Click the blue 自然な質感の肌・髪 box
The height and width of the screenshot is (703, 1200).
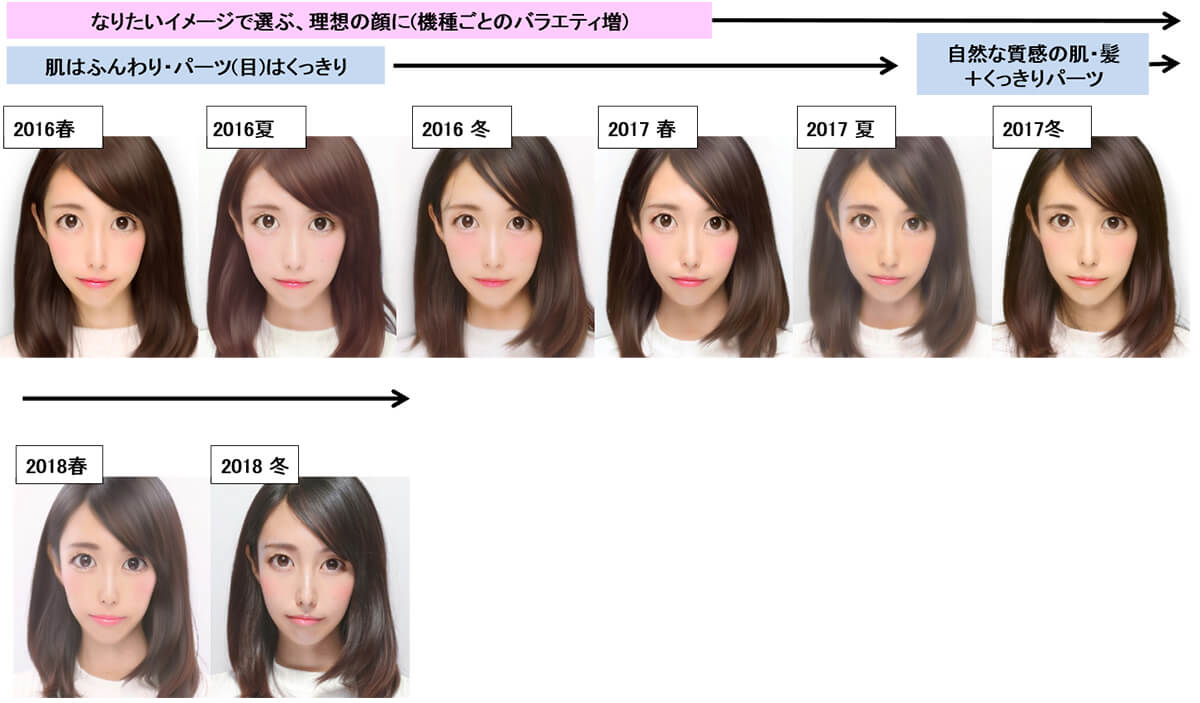pos(1032,66)
